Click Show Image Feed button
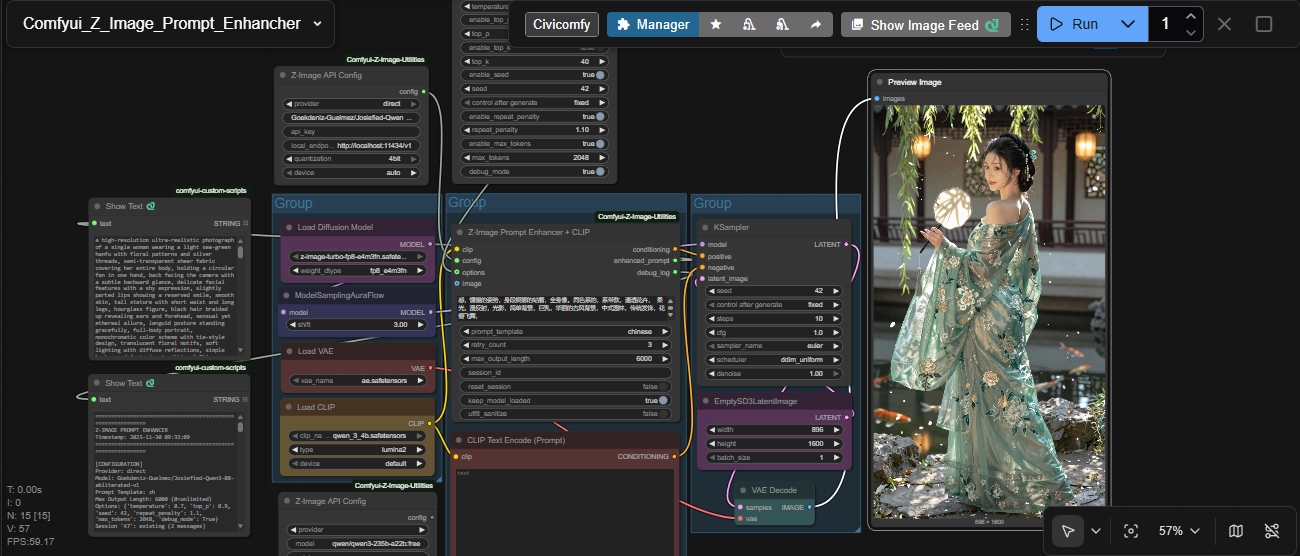1300x556 pixels. click(925, 24)
